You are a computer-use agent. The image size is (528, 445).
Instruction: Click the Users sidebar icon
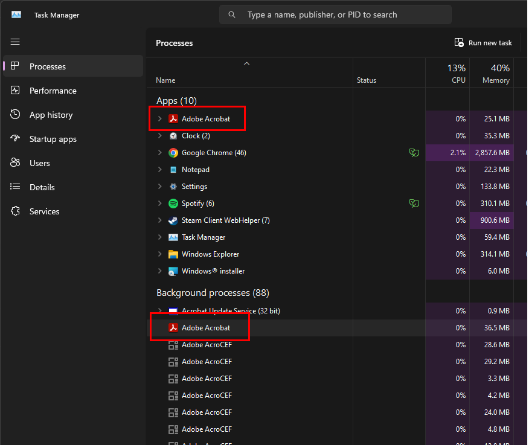(15, 163)
